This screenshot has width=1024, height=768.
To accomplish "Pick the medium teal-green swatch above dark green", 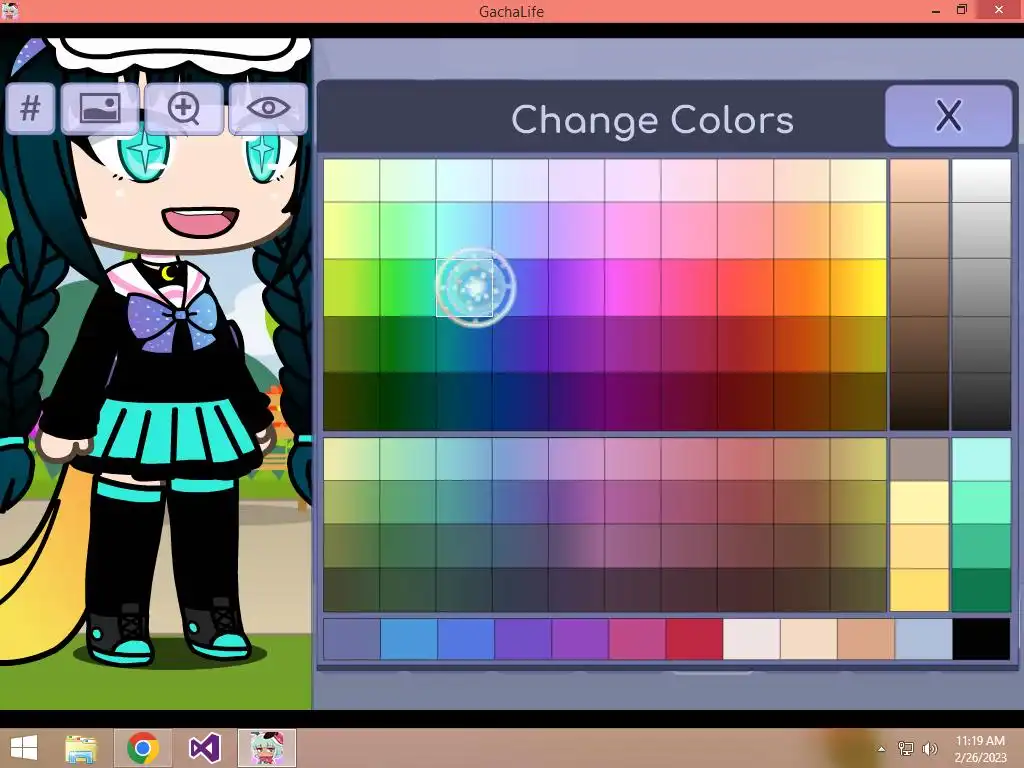I will pos(981,547).
